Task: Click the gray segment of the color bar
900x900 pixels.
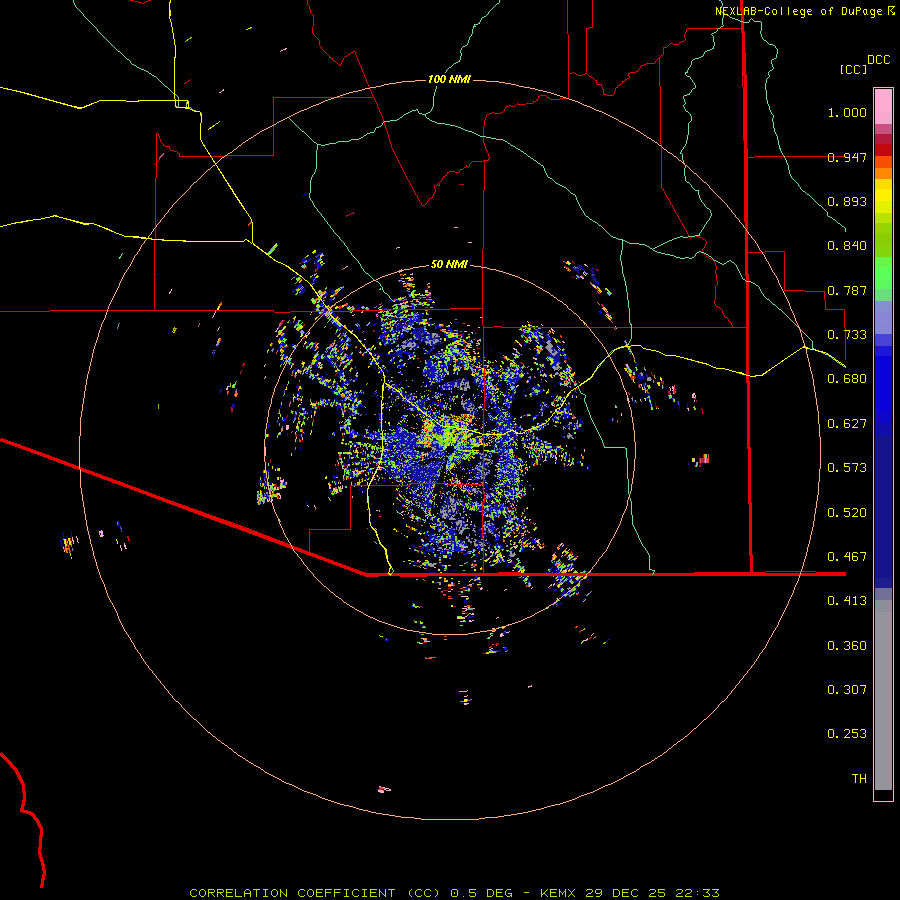Action: pos(883,695)
